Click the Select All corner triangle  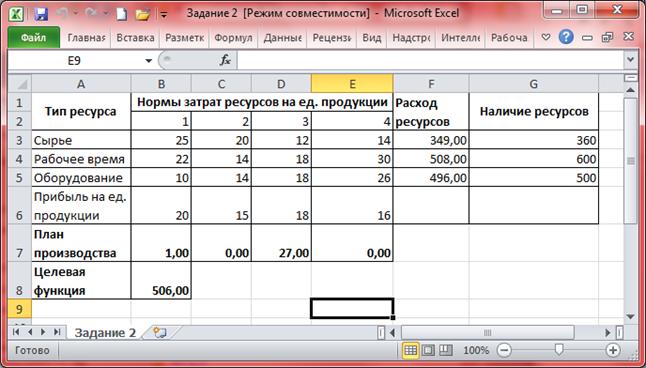click(x=19, y=84)
